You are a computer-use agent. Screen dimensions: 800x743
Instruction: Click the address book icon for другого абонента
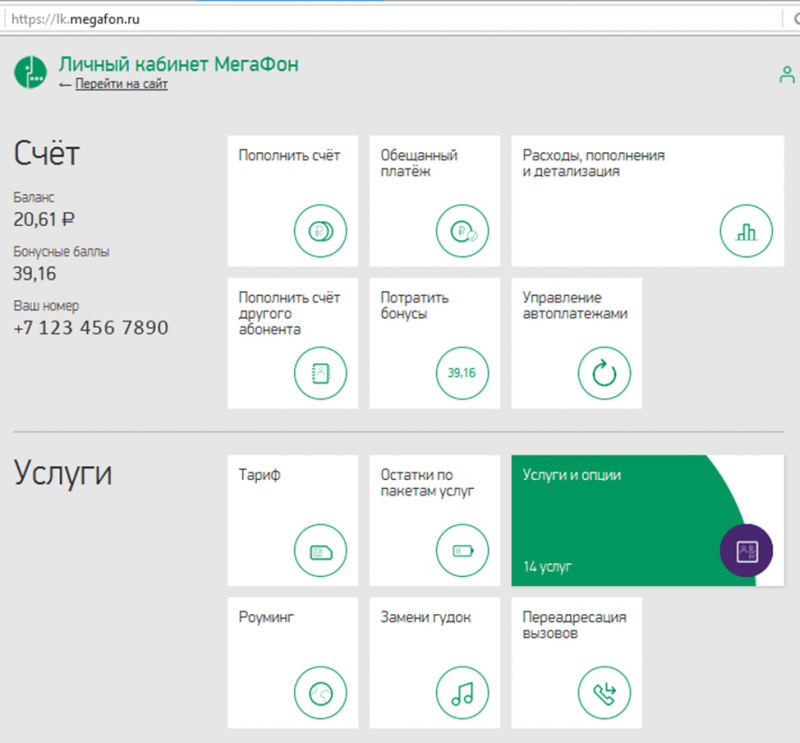point(320,373)
